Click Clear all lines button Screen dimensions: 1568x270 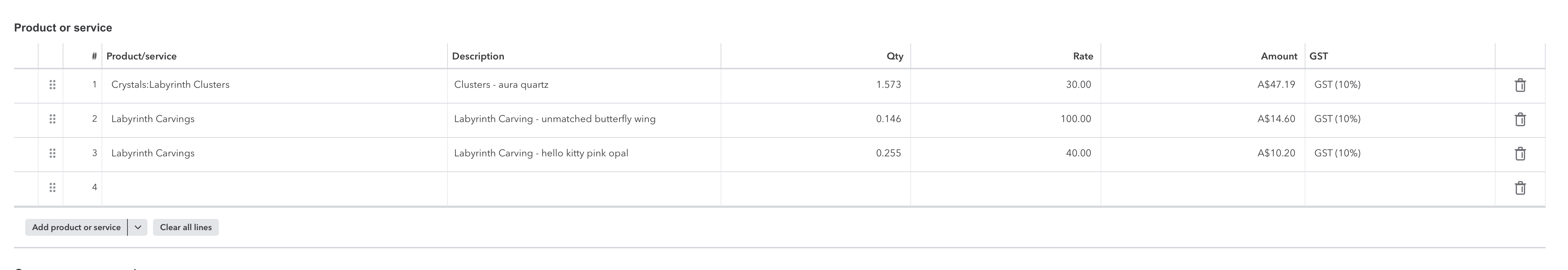click(x=186, y=227)
